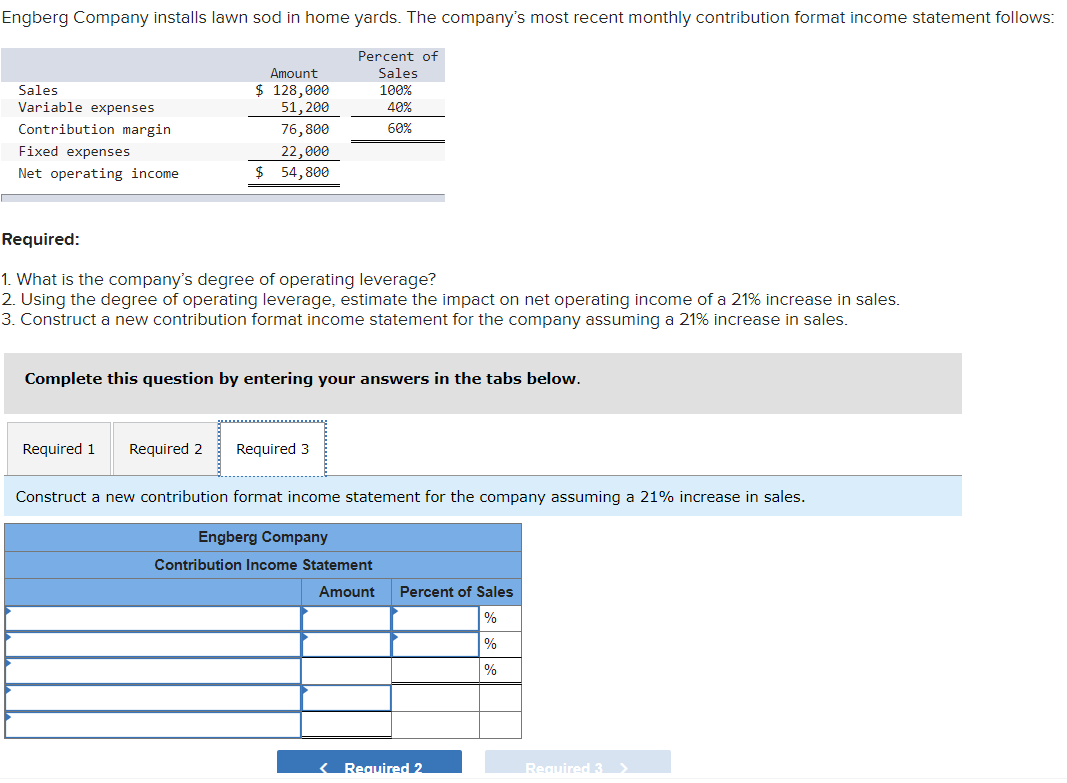Click the Net operating income row label
The width and height of the screenshot is (1067, 783).
click(99, 173)
